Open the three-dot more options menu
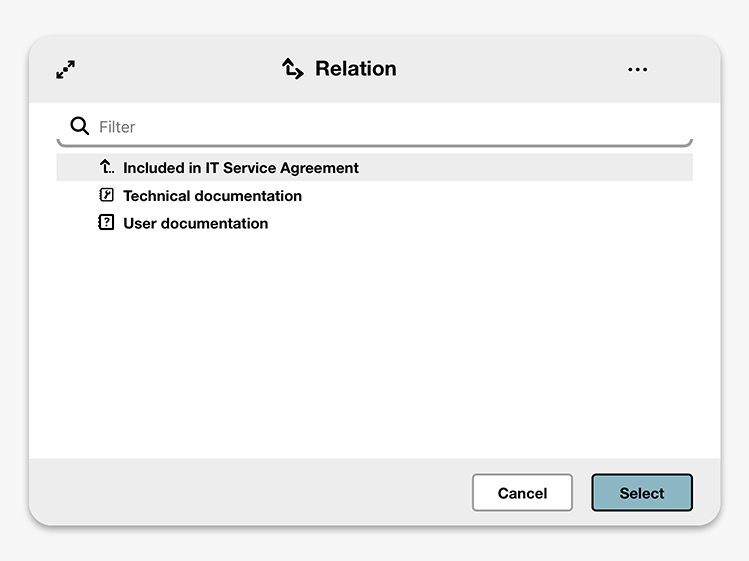This screenshot has height=561, width=749. point(637,69)
